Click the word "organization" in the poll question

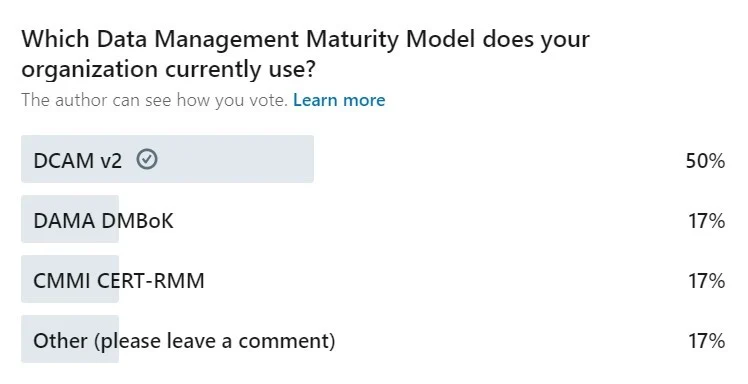click(x=89, y=70)
